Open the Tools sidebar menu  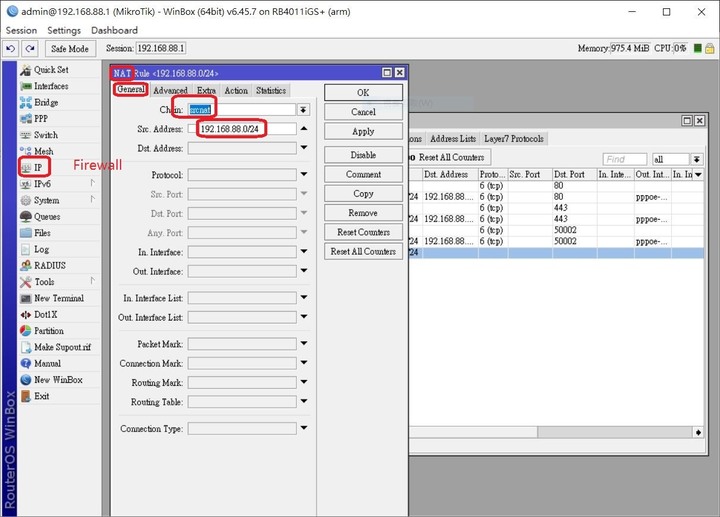pos(44,282)
